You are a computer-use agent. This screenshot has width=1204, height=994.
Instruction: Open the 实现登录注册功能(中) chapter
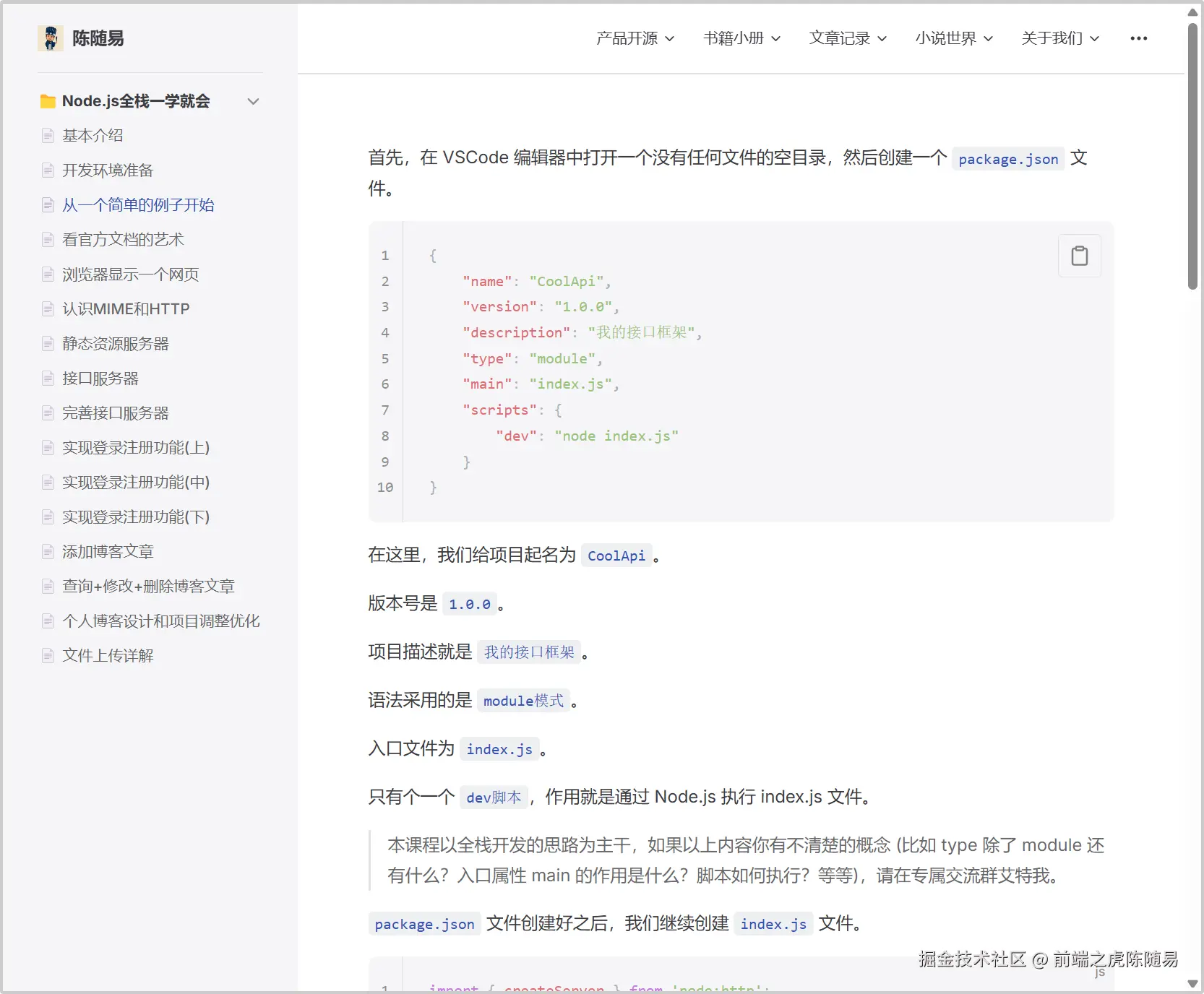[x=136, y=483]
